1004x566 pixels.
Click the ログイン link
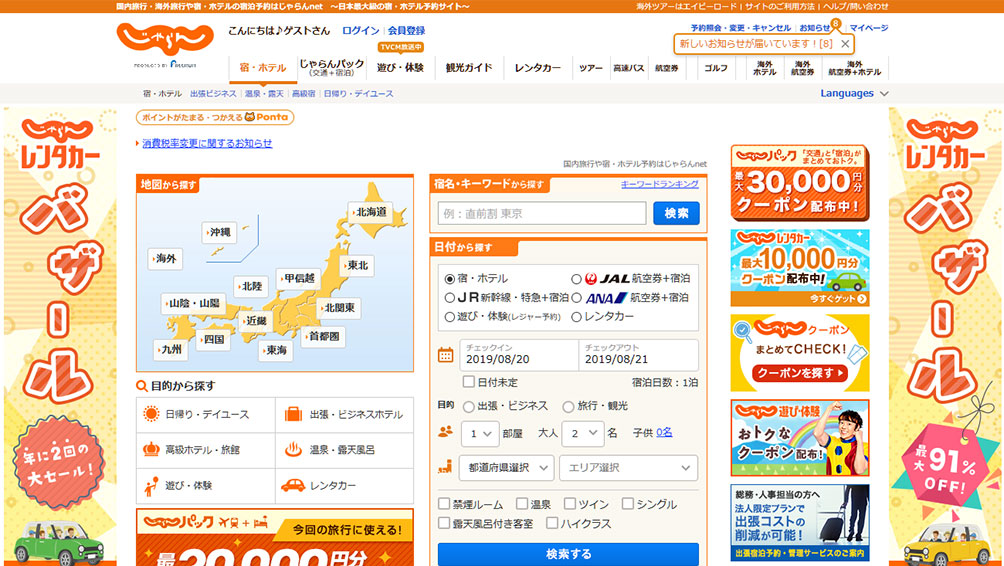point(360,30)
